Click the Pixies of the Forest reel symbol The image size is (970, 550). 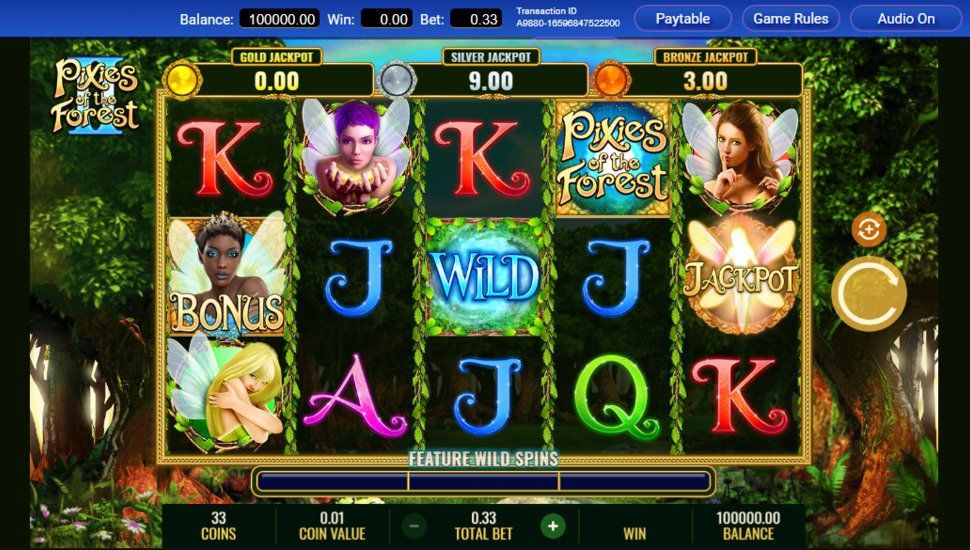pos(612,158)
